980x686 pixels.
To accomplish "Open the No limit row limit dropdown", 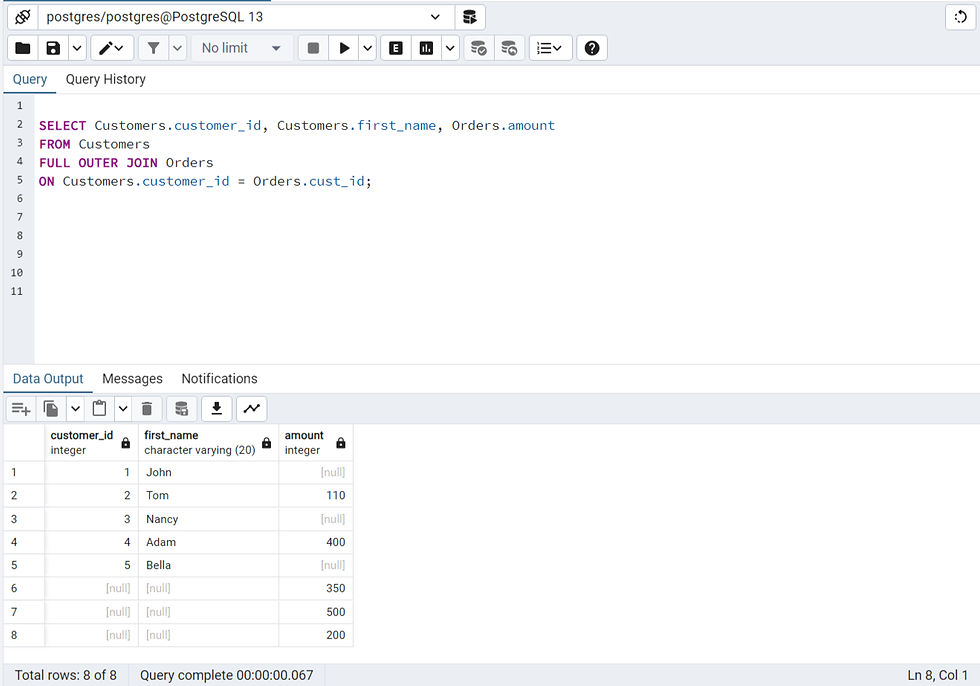I will click(x=241, y=48).
